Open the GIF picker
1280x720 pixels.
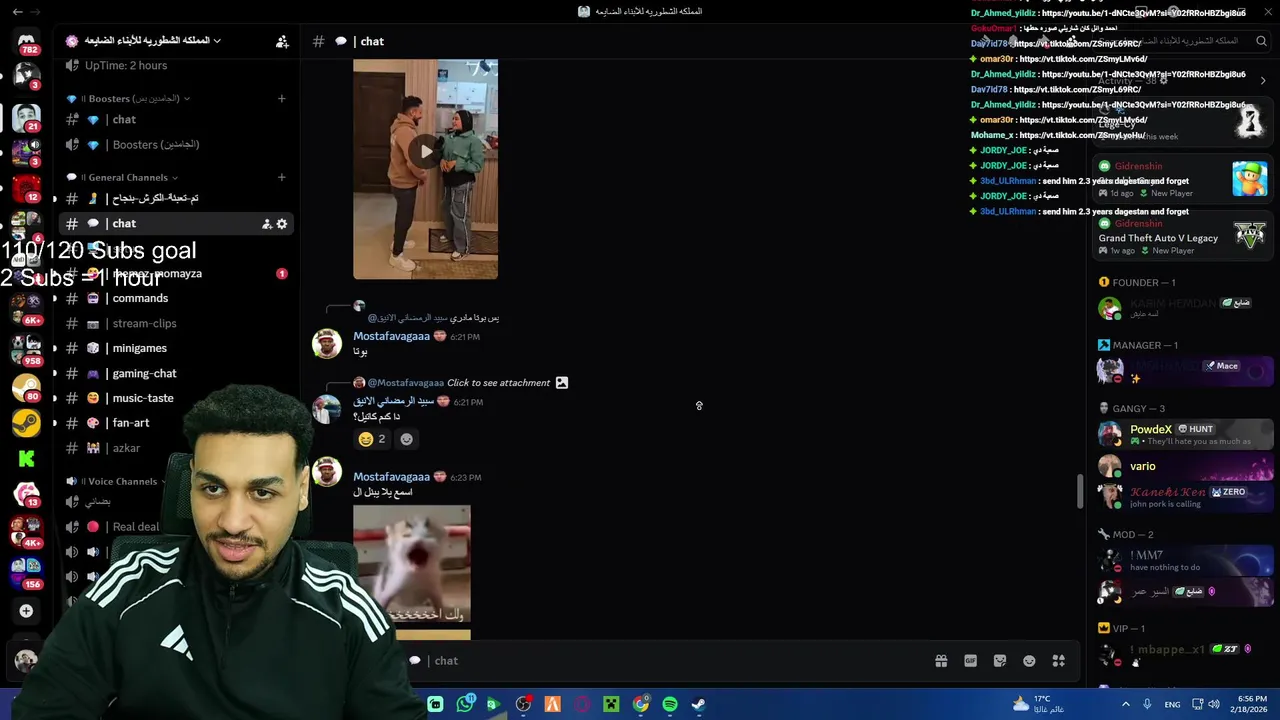[970, 661]
